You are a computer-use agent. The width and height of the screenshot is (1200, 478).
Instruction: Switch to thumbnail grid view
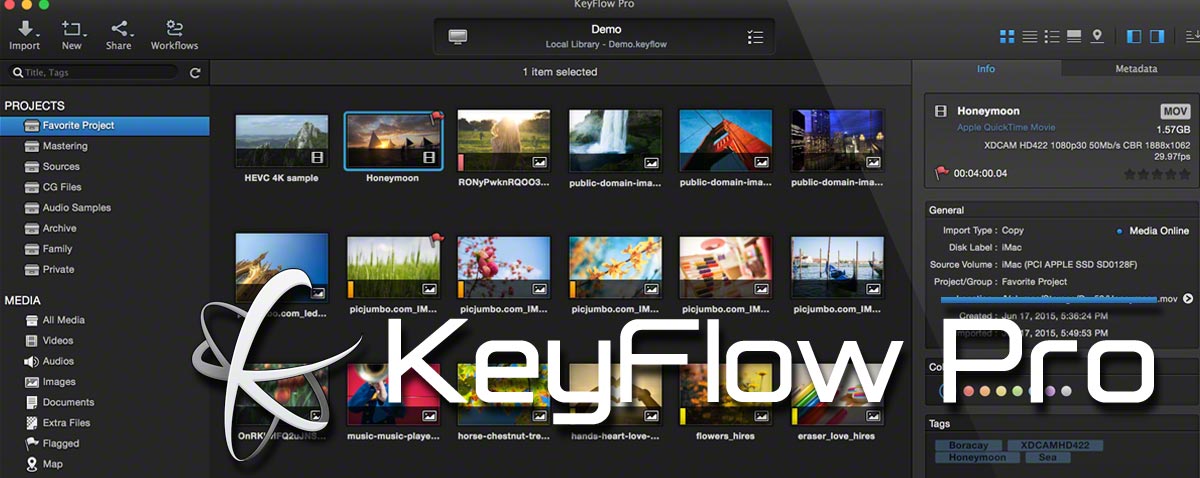(x=1007, y=37)
